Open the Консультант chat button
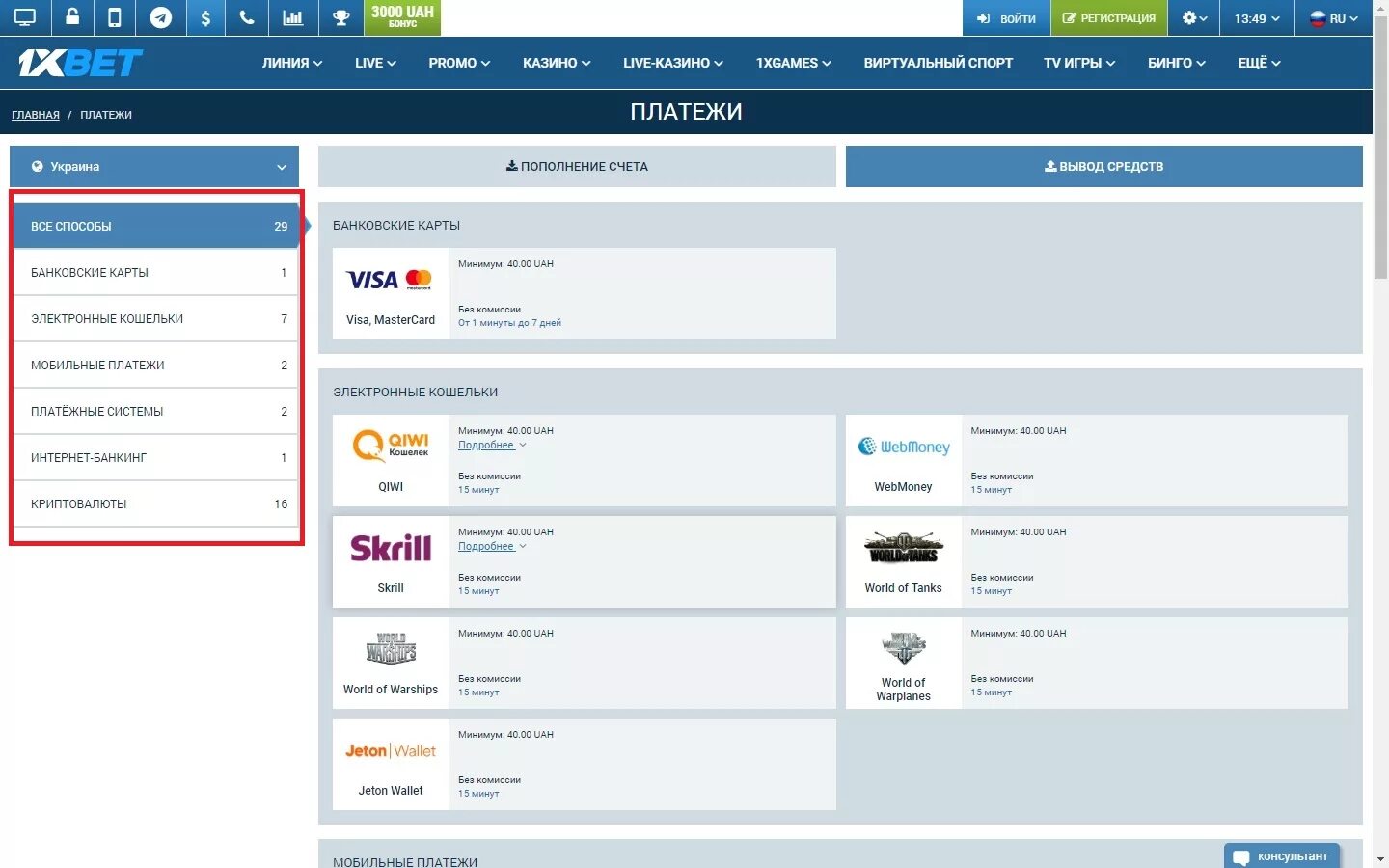 [1282, 855]
